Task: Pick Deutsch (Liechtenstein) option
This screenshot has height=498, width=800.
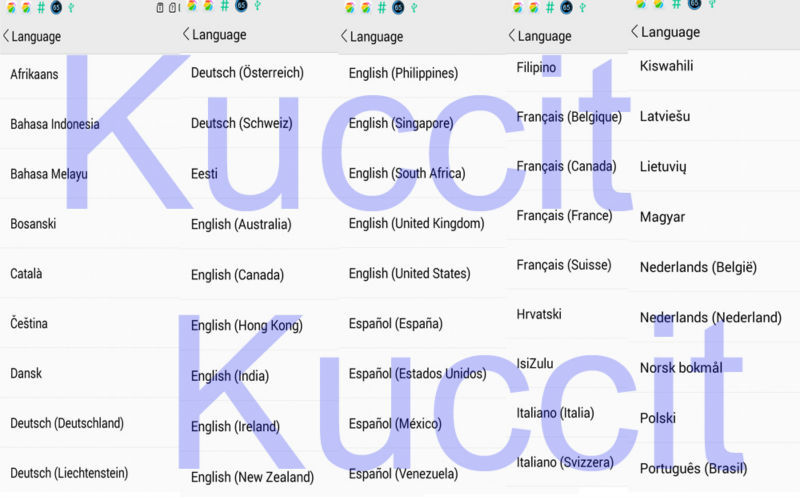Action: pyautogui.click(x=69, y=473)
